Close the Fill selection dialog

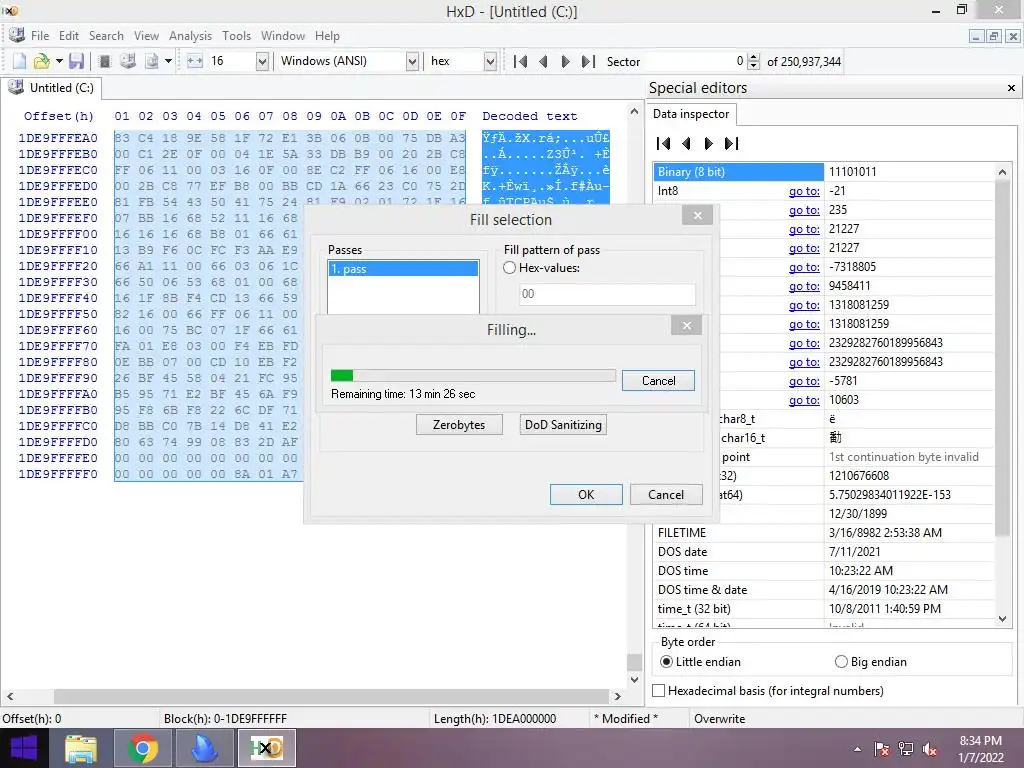(x=697, y=216)
